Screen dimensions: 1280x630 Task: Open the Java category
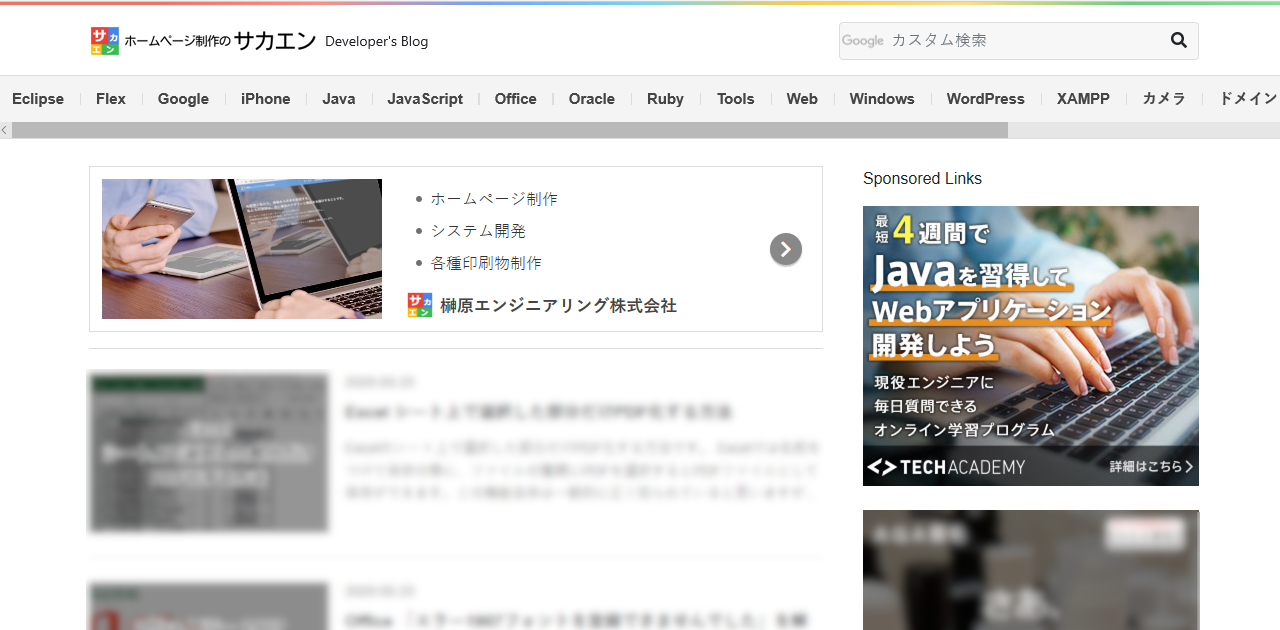(339, 99)
